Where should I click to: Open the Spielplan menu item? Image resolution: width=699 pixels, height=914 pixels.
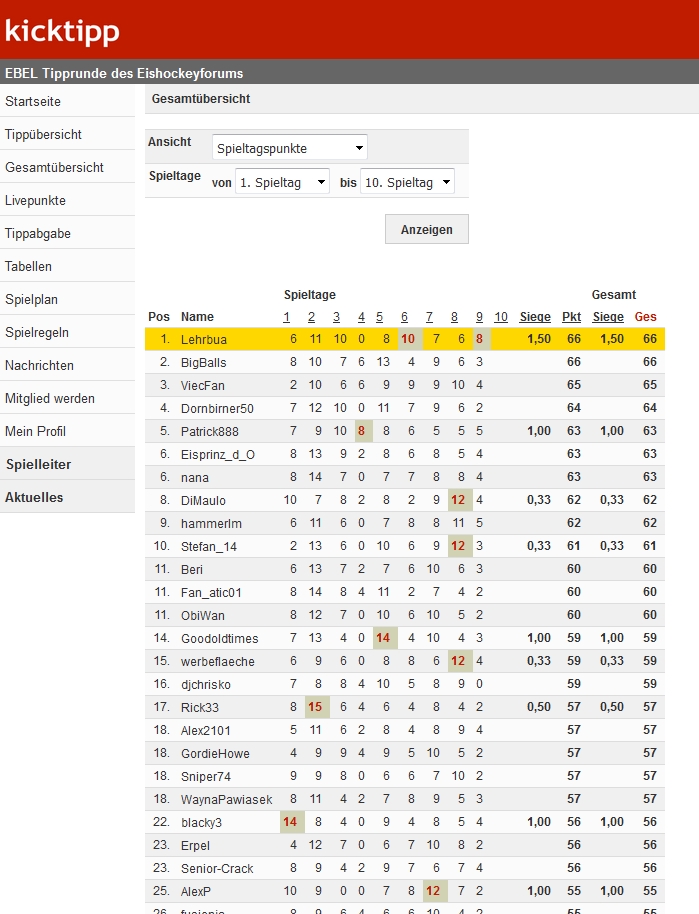pos(32,299)
